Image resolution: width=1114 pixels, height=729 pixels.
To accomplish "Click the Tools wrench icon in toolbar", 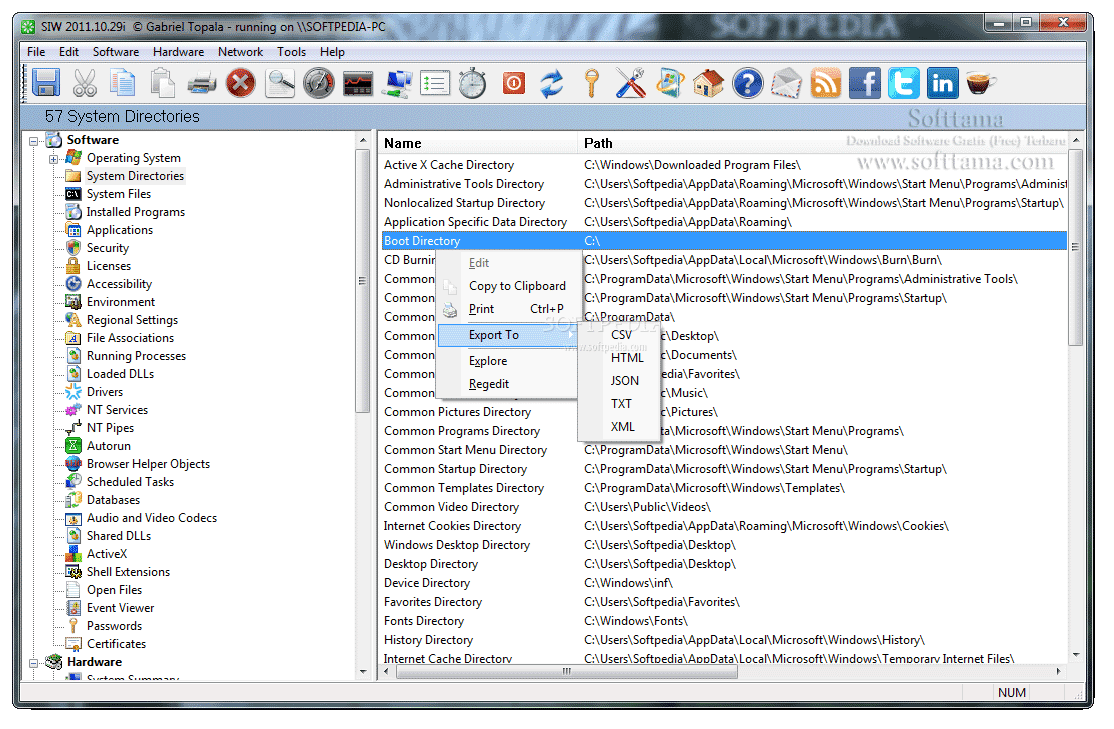I will coord(630,83).
